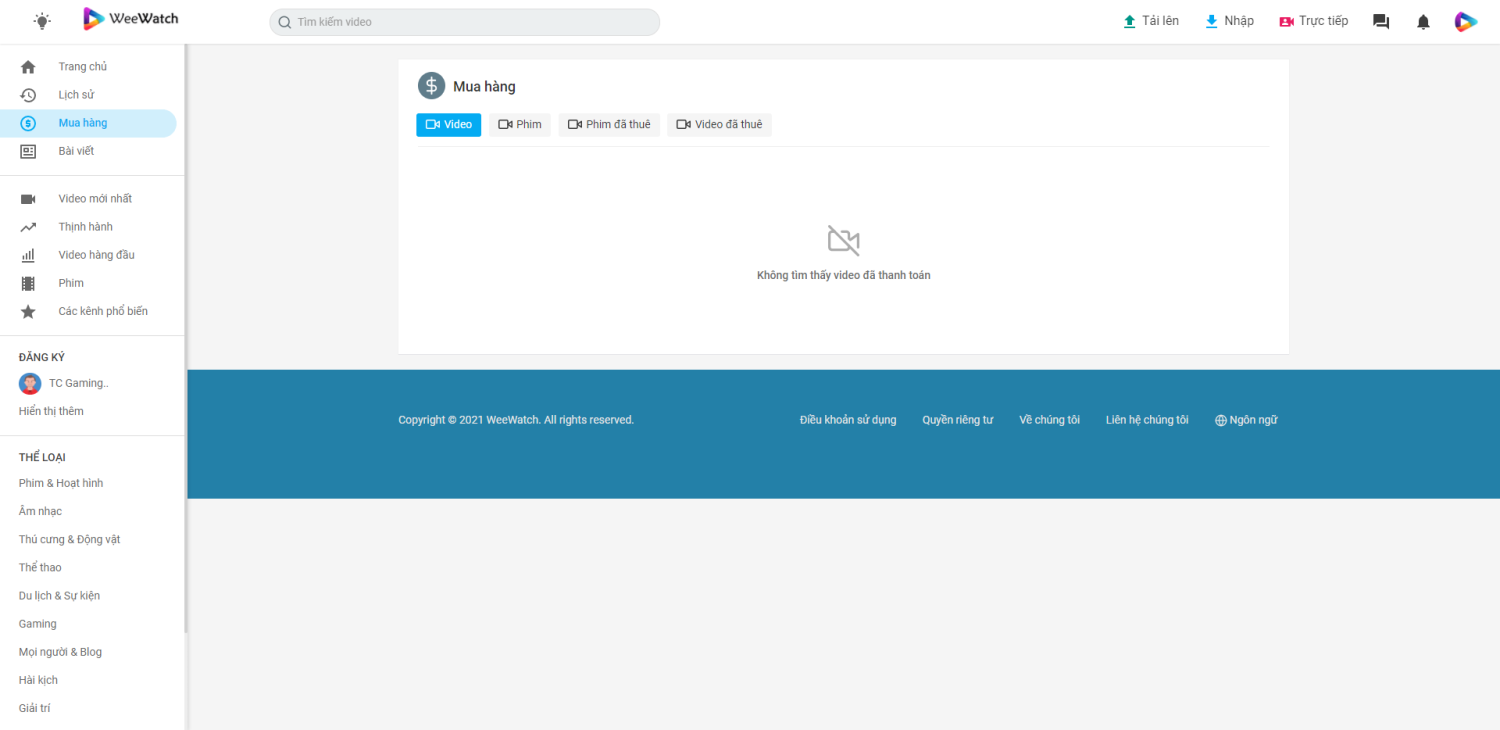Open Lịch sử history page
This screenshot has width=1500, height=730.
tap(76, 95)
